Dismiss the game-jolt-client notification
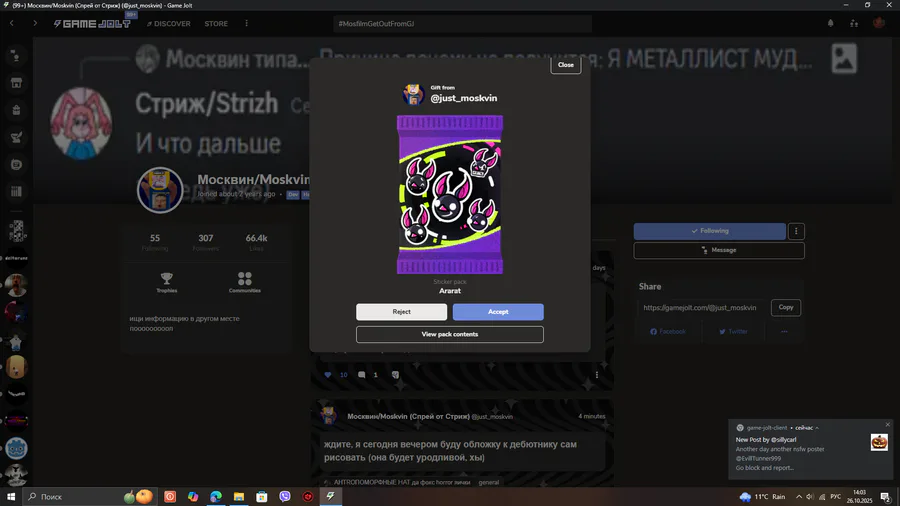Viewport: 900px width, 506px height. click(x=887, y=425)
